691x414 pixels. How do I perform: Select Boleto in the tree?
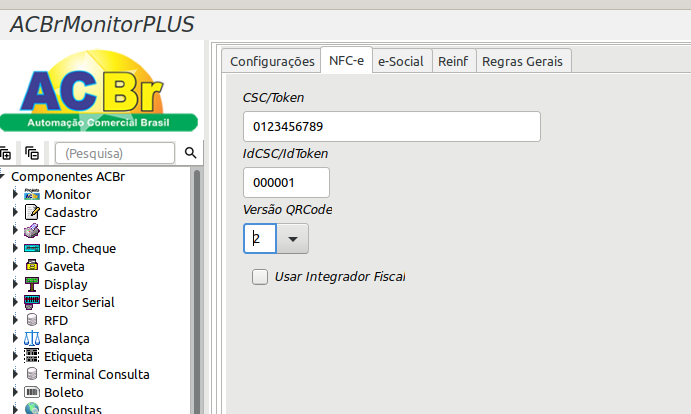63,392
